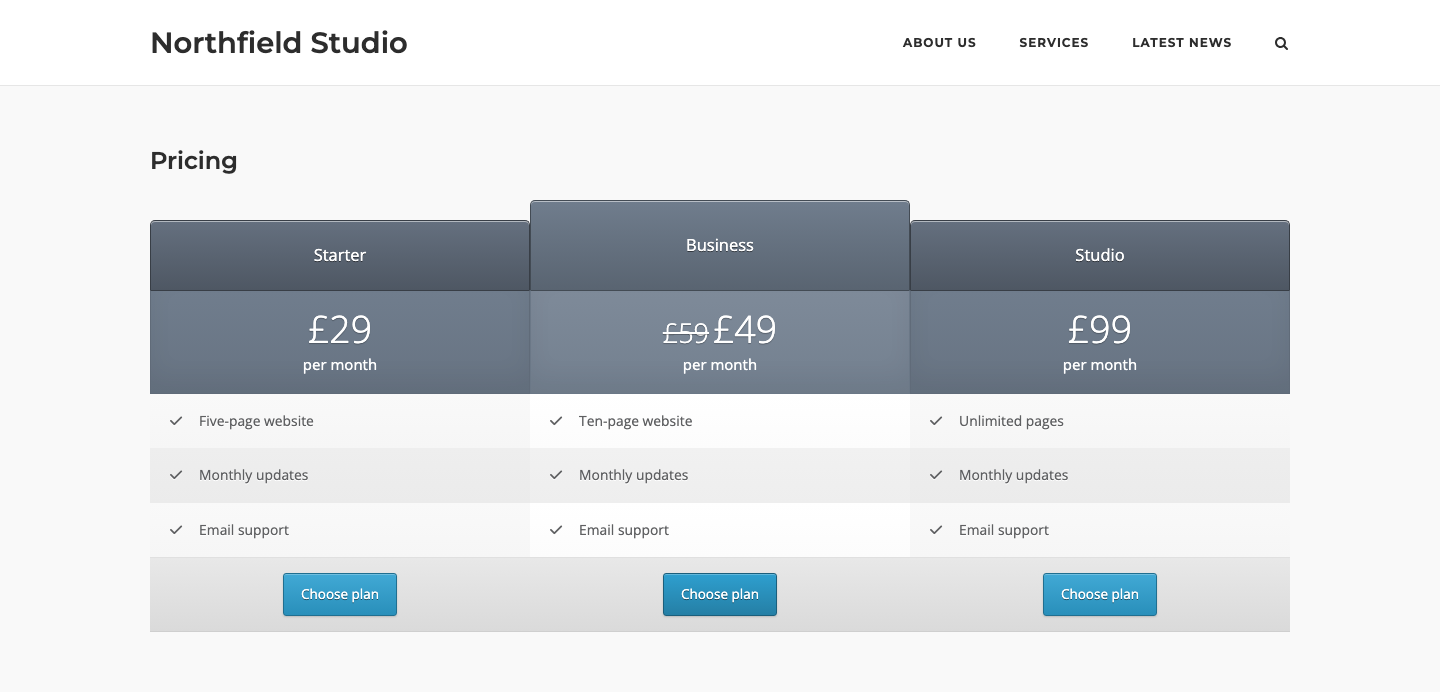Click per month under £29
The image size is (1440, 692).
tap(340, 365)
